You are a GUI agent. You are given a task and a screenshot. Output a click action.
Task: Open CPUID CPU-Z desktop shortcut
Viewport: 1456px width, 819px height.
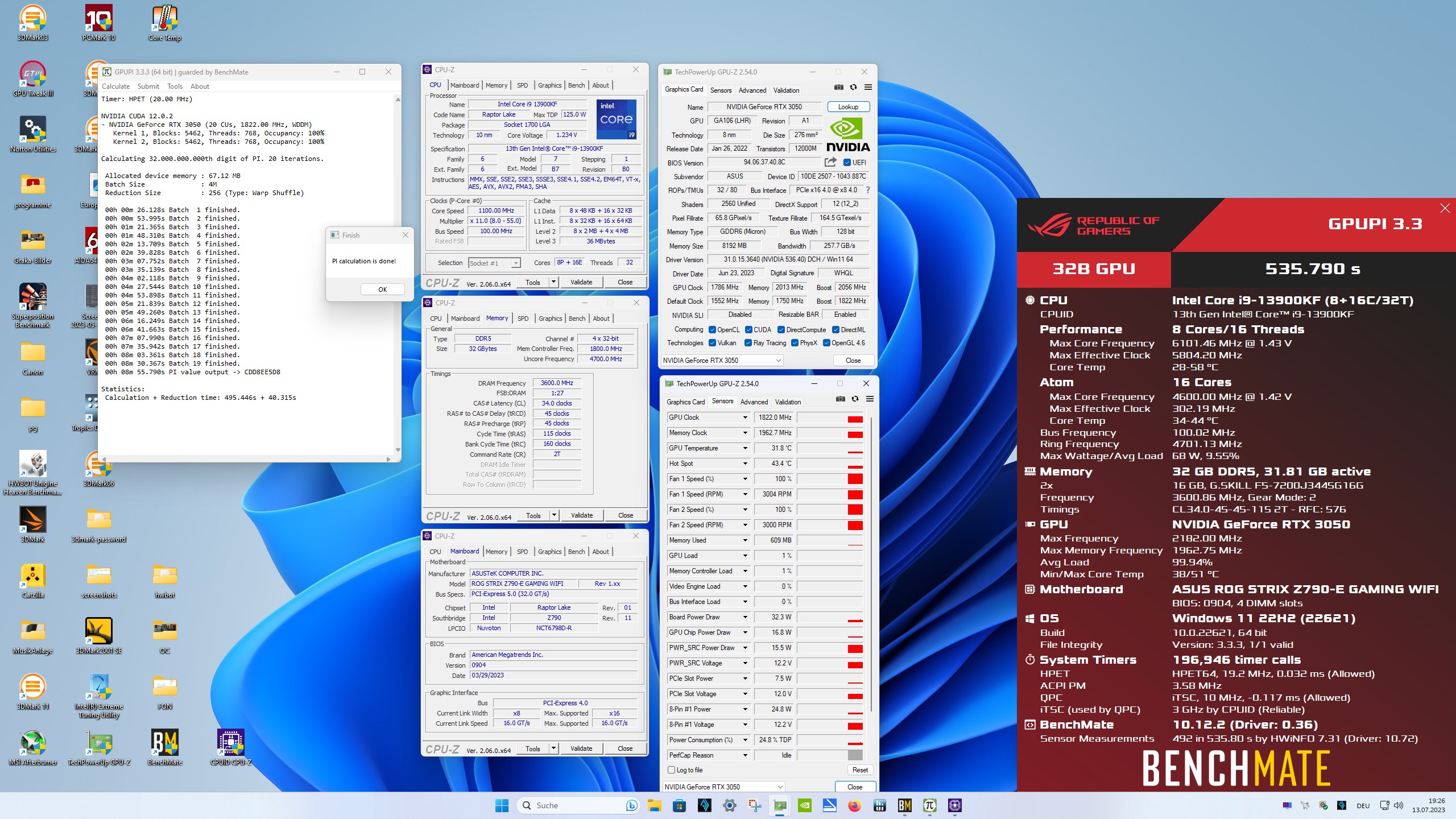[230, 747]
